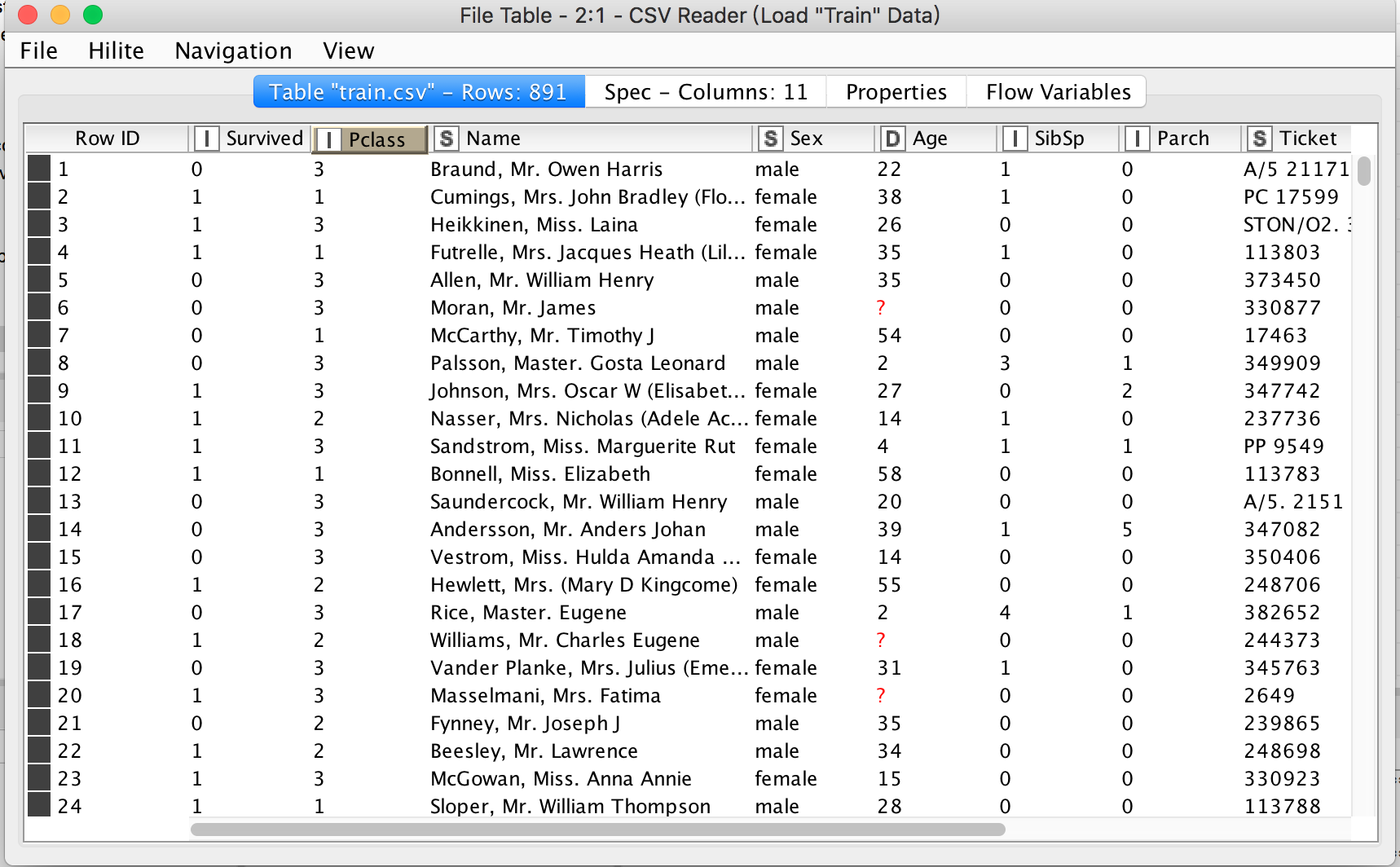The image size is (1400, 867).
Task: Click the Ticket column header
Action: (1297, 139)
